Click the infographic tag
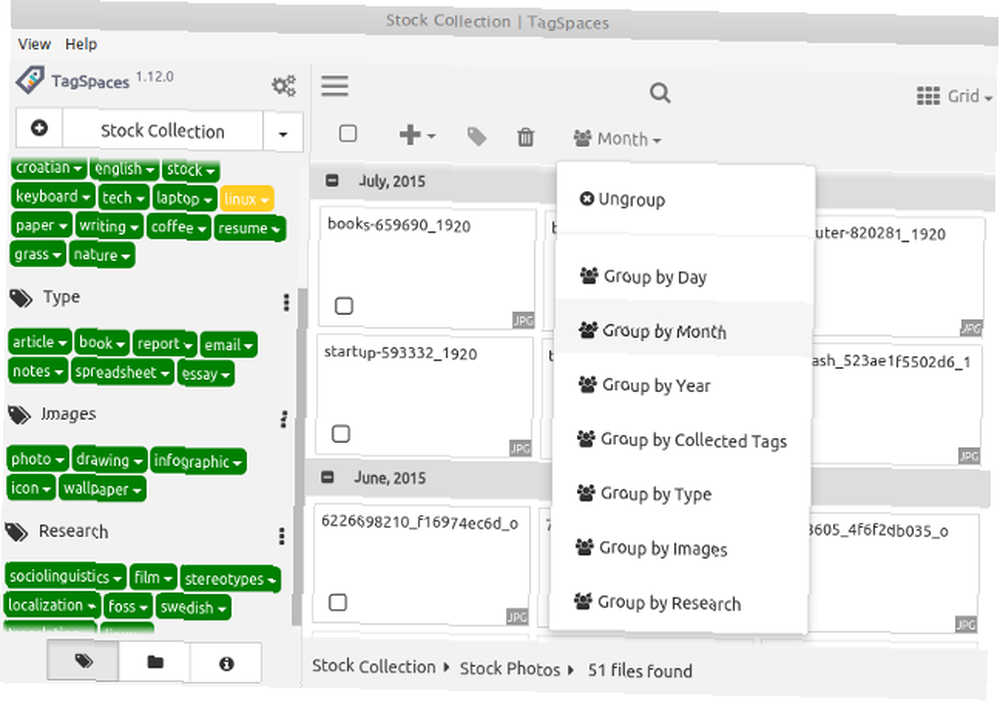The width and height of the screenshot is (1000, 702). (197, 461)
